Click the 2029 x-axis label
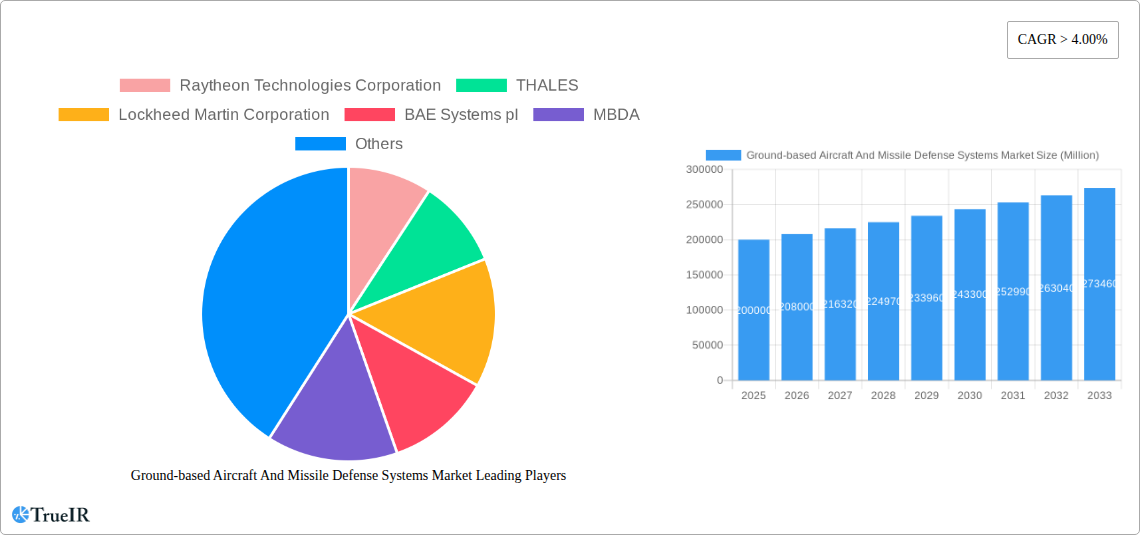 pyautogui.click(x=926, y=395)
